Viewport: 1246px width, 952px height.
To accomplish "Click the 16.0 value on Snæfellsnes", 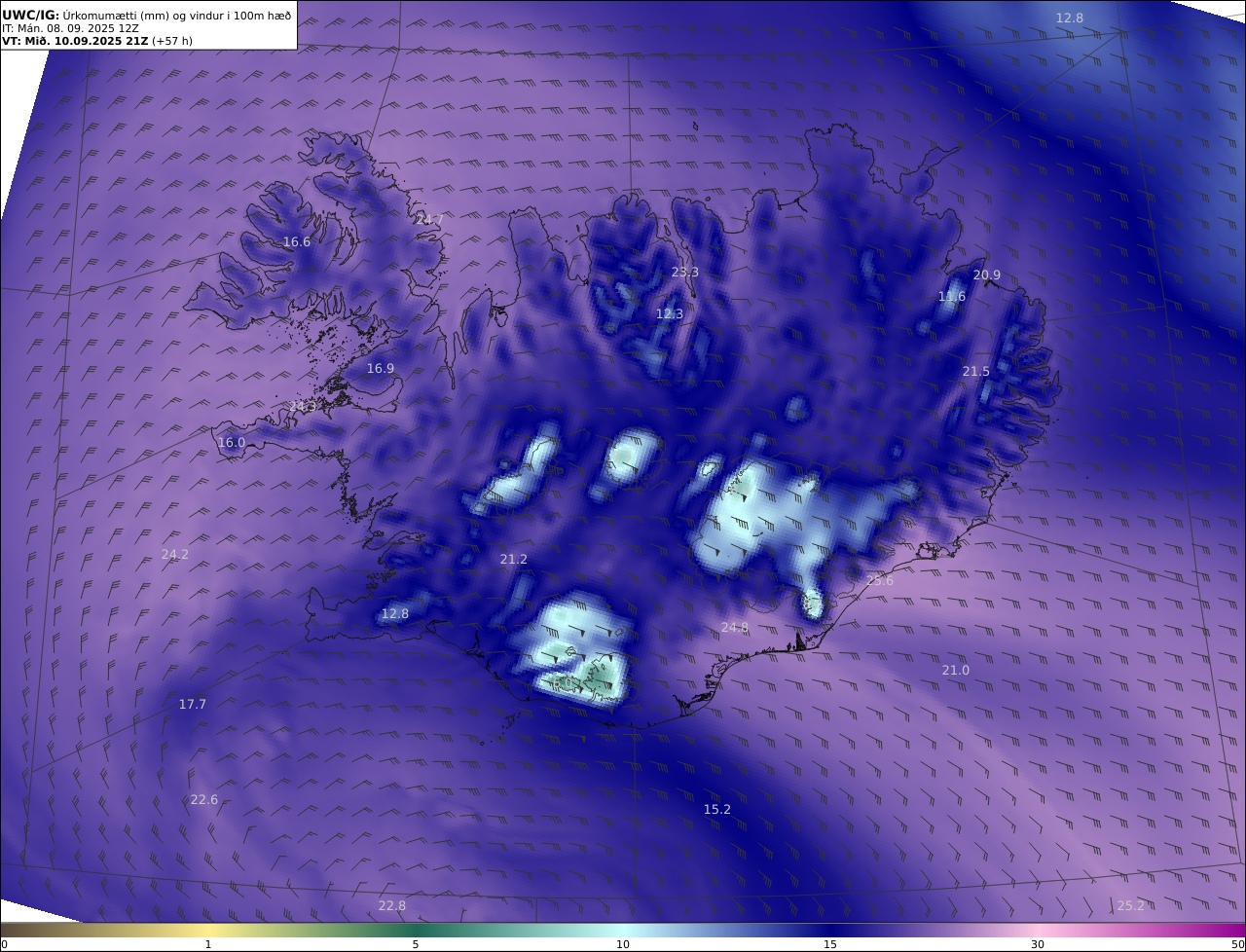I will [x=232, y=443].
